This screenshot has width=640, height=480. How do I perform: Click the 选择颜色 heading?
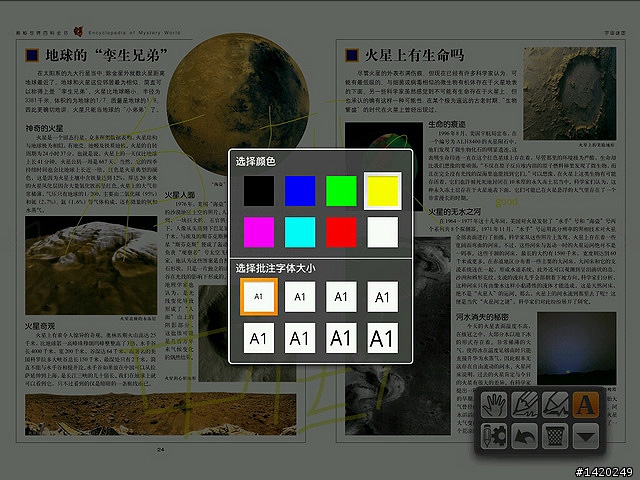click(256, 162)
